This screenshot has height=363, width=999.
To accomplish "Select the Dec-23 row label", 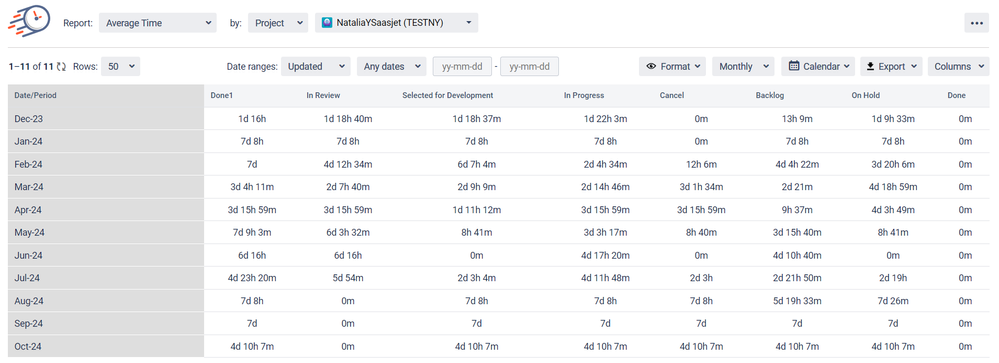I will pos(29,118).
